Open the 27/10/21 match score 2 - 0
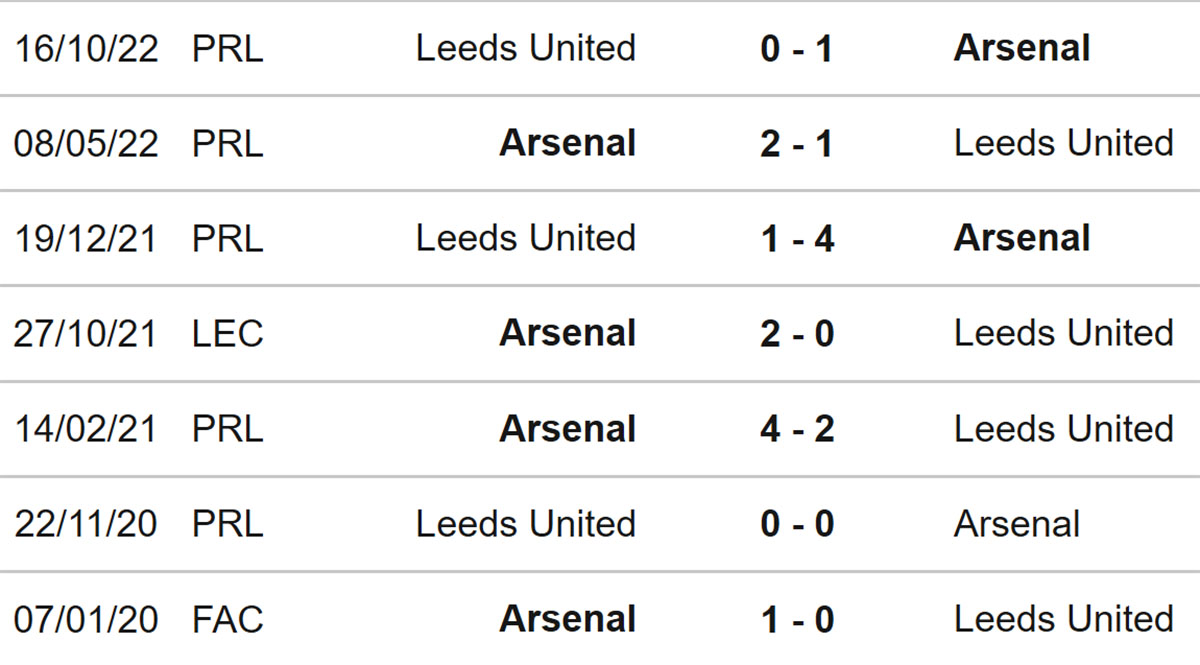 pyautogui.click(x=797, y=333)
